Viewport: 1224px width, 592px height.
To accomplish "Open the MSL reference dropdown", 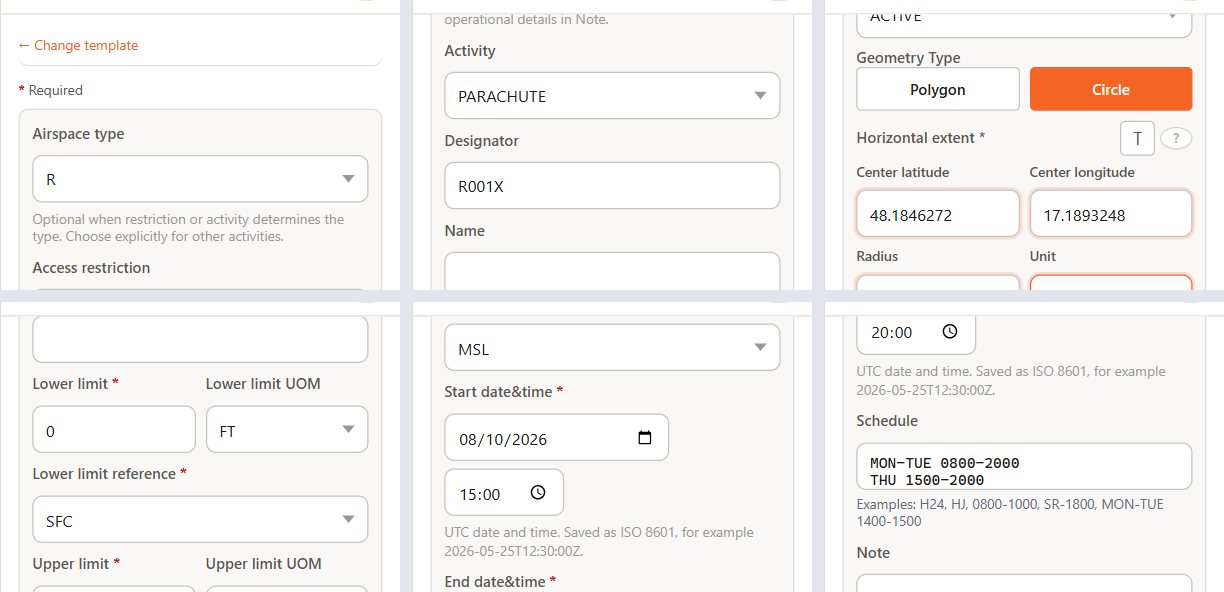I will pos(612,347).
